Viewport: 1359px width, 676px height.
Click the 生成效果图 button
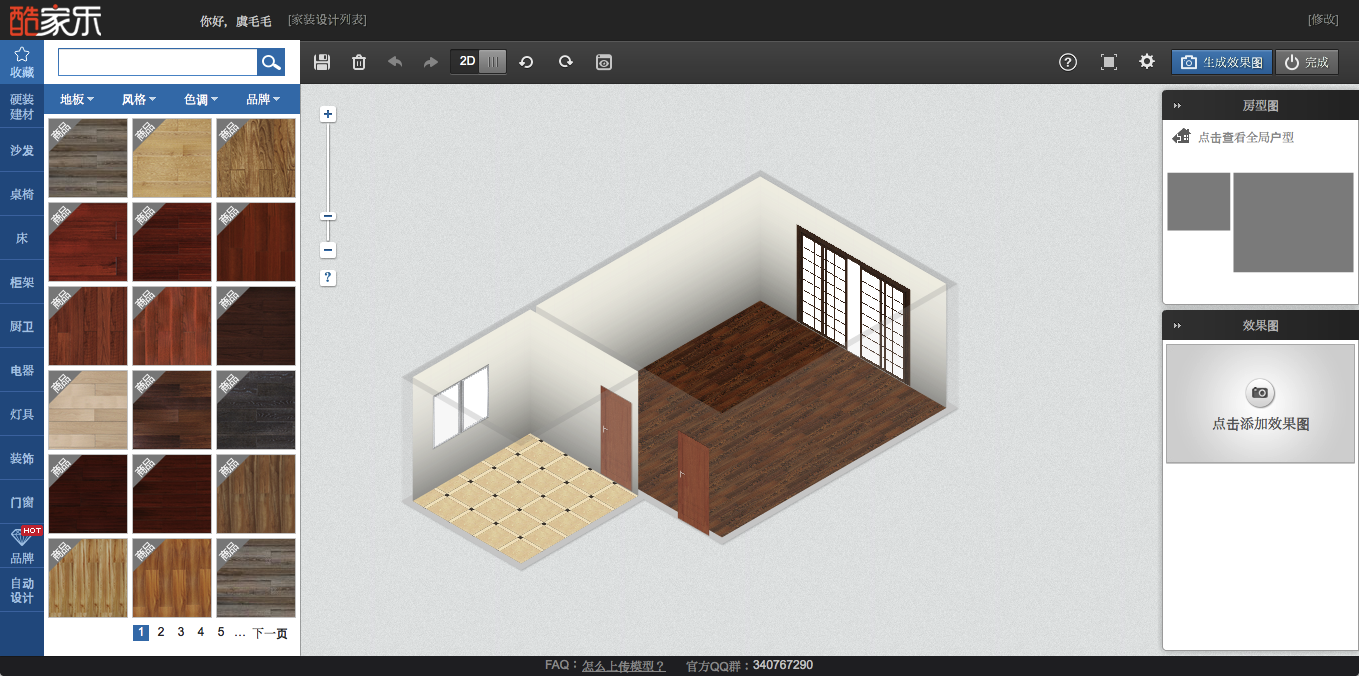tap(1222, 62)
